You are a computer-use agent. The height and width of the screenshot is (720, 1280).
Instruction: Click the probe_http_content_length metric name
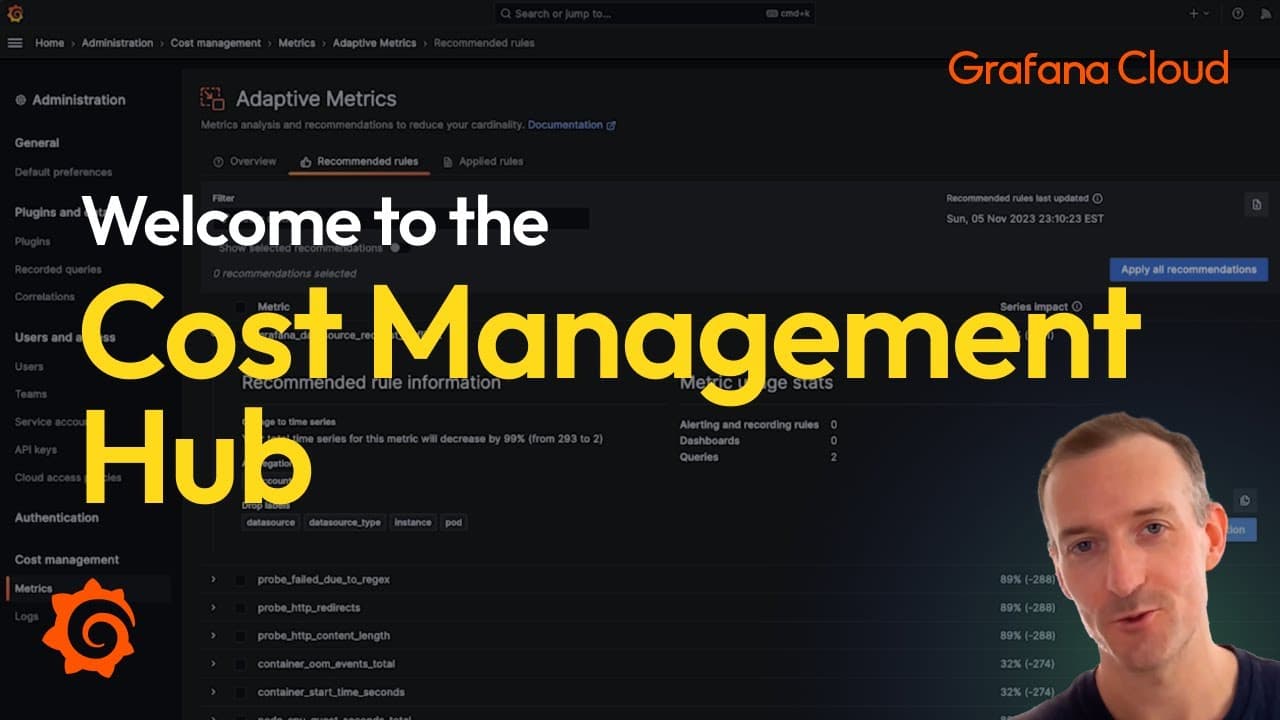[324, 635]
